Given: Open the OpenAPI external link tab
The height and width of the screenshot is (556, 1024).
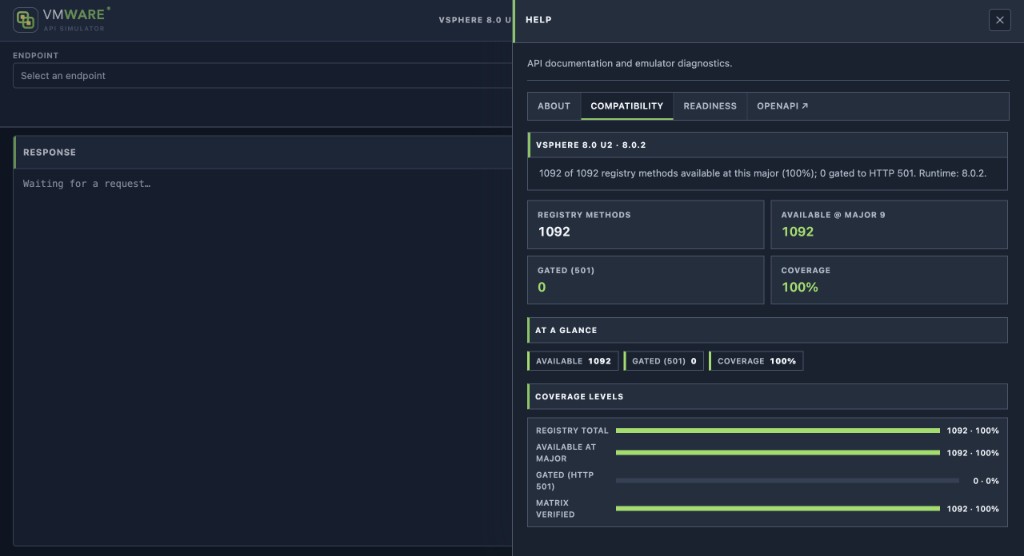Looking at the screenshot, I should pyautogui.click(x=782, y=106).
